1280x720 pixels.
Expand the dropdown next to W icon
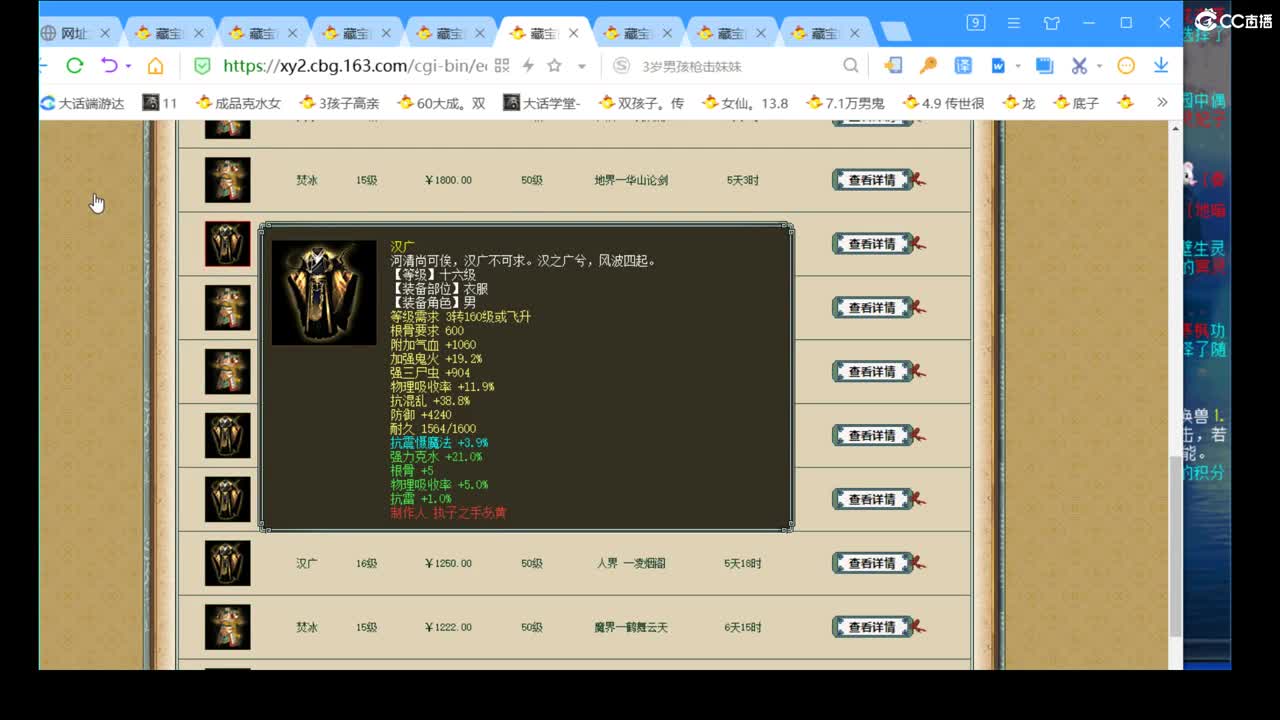point(1018,67)
